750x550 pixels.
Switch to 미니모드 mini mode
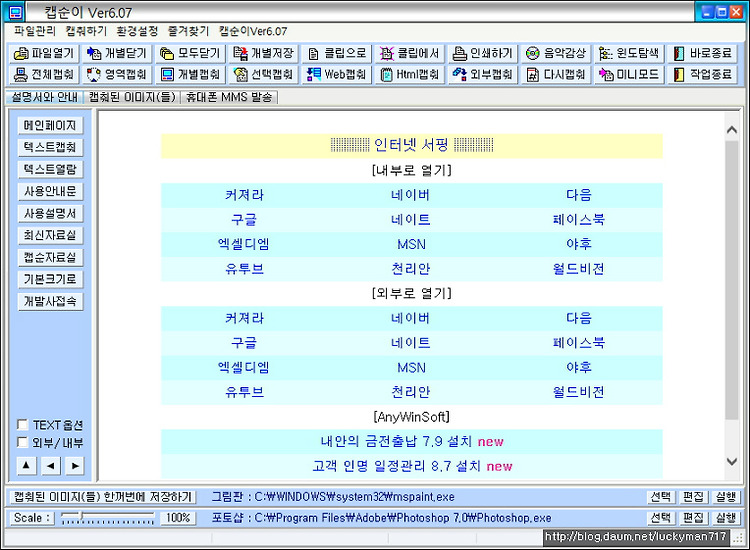tap(629, 74)
